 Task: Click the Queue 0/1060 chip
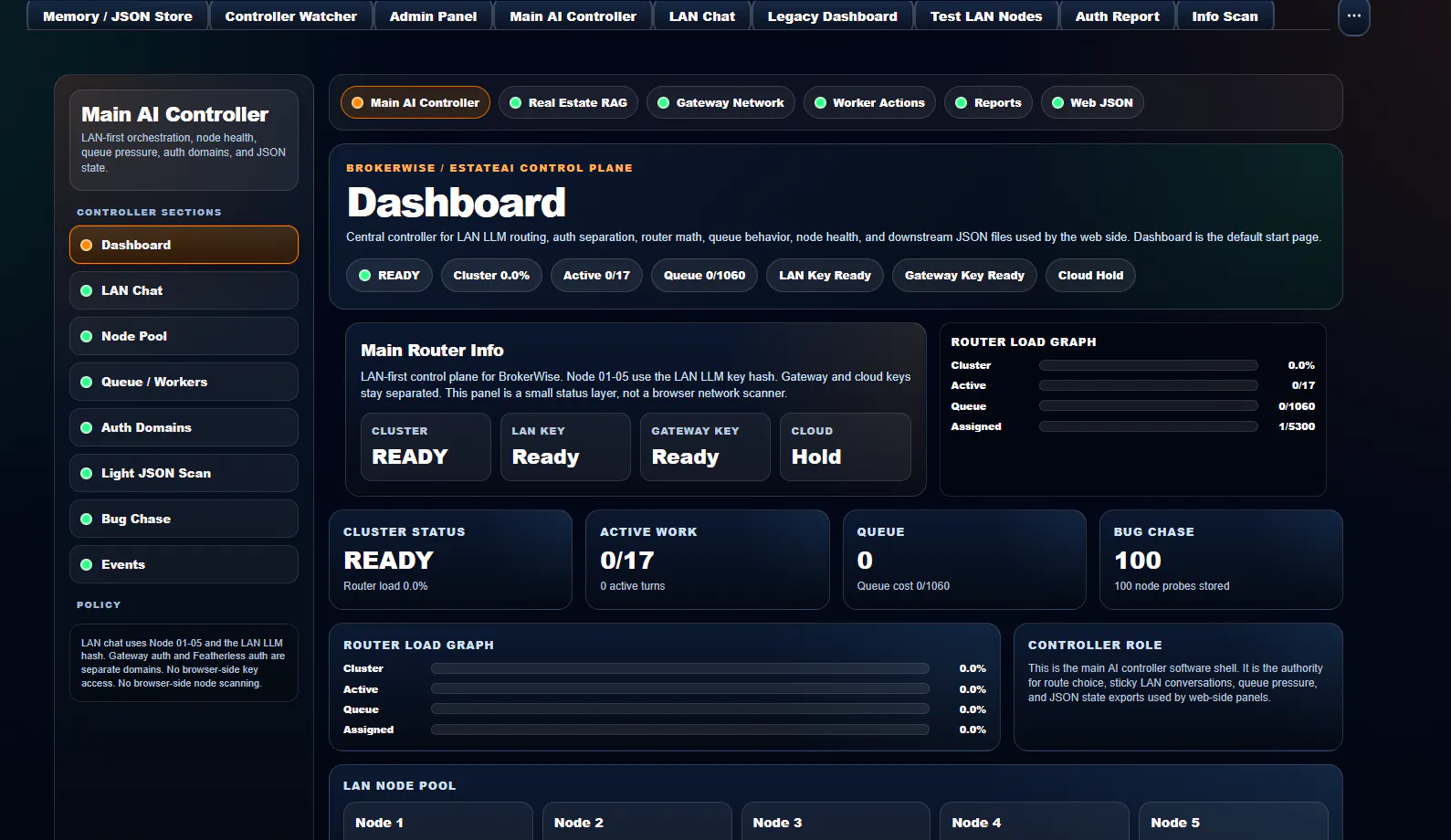[x=704, y=275]
